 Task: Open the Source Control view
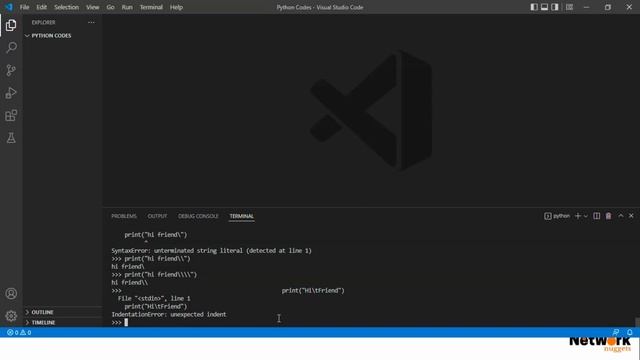(11, 70)
